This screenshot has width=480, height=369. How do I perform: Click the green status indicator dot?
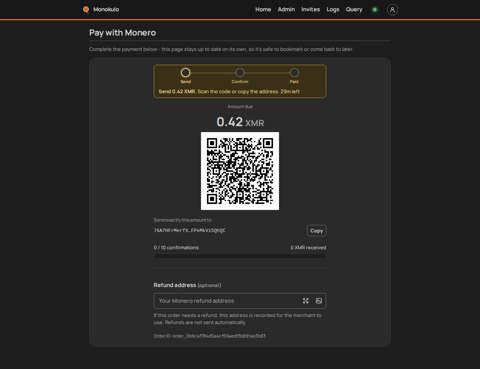[x=375, y=10]
